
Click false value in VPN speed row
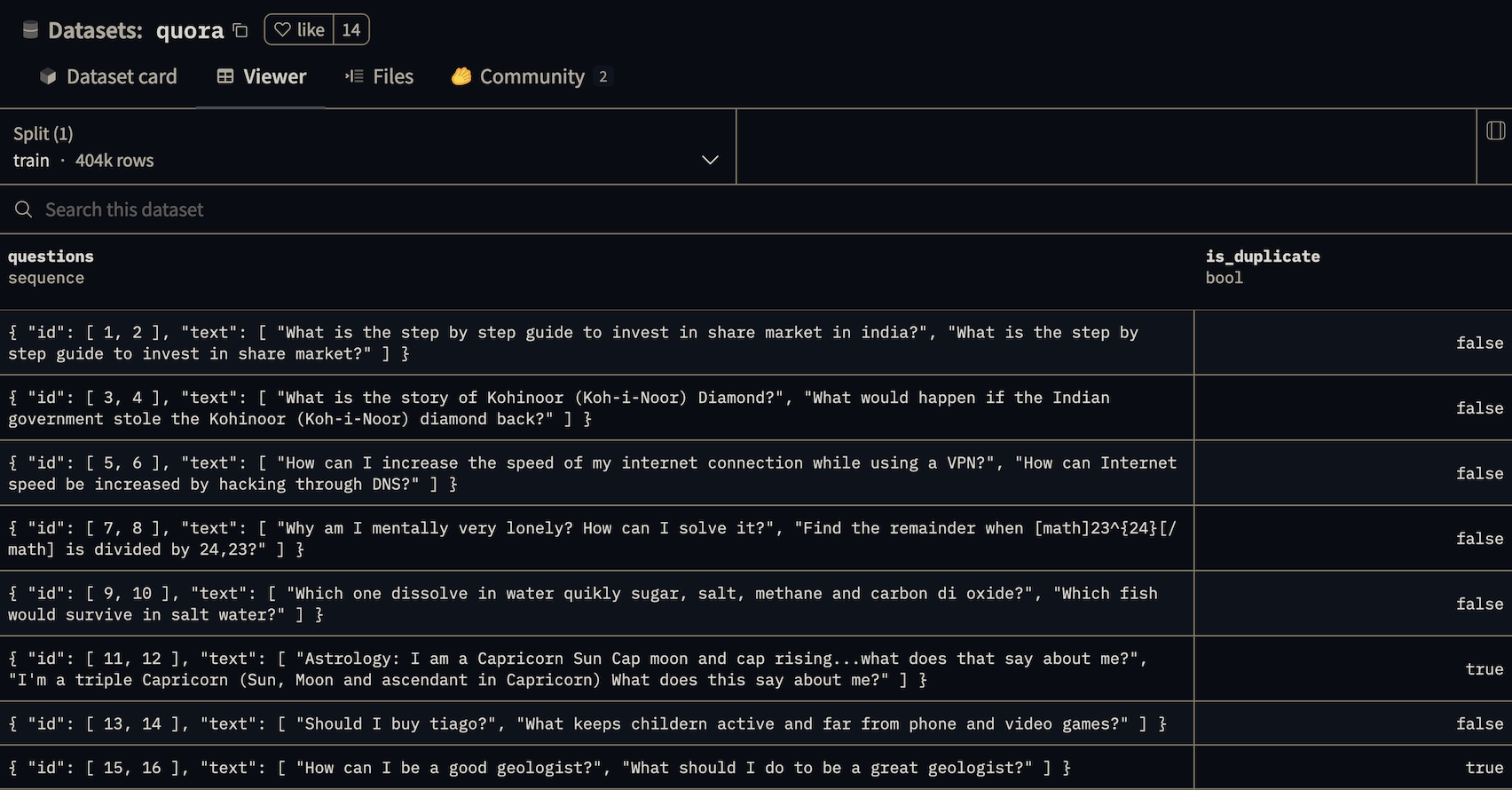click(1479, 473)
